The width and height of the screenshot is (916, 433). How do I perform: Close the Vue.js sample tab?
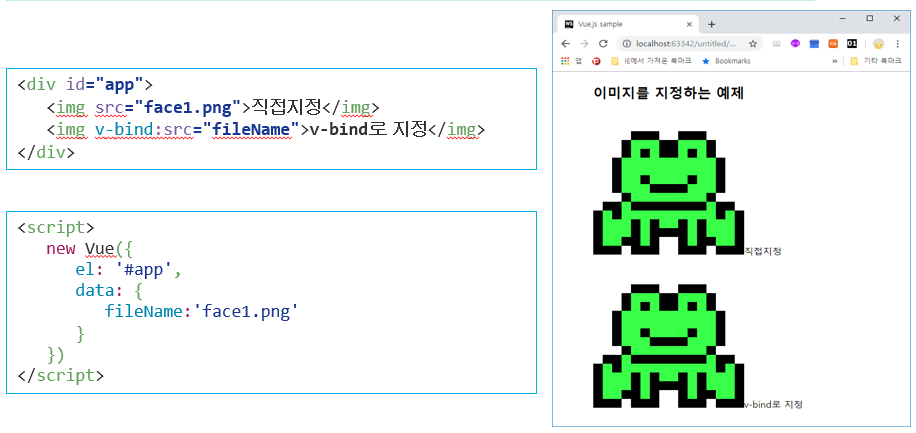coord(689,25)
